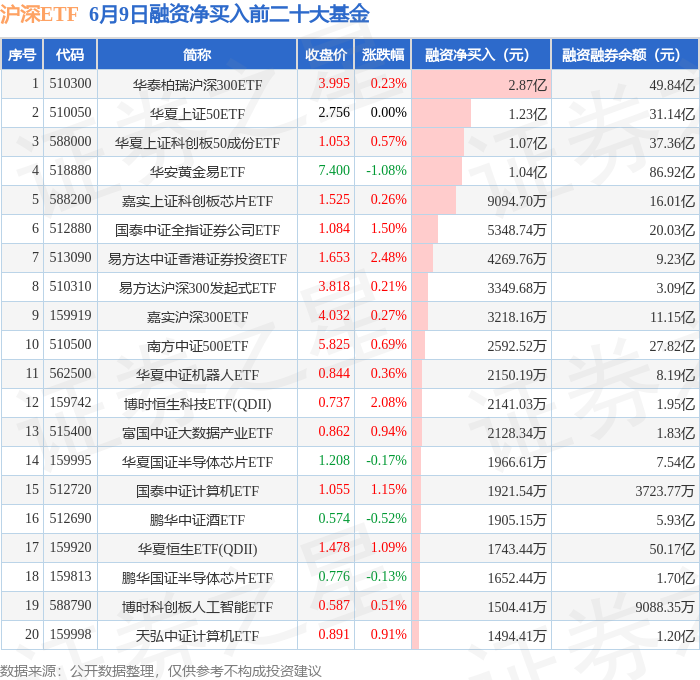The height and width of the screenshot is (680, 700).
Task: Select fund name 国泰中证全指证券公司ETF
Action: coord(197,229)
